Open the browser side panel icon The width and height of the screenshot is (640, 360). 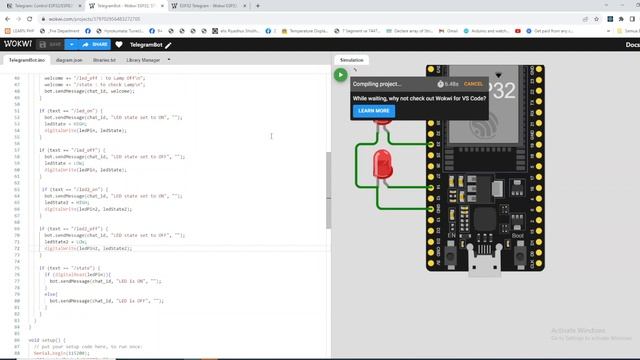[632, 19]
